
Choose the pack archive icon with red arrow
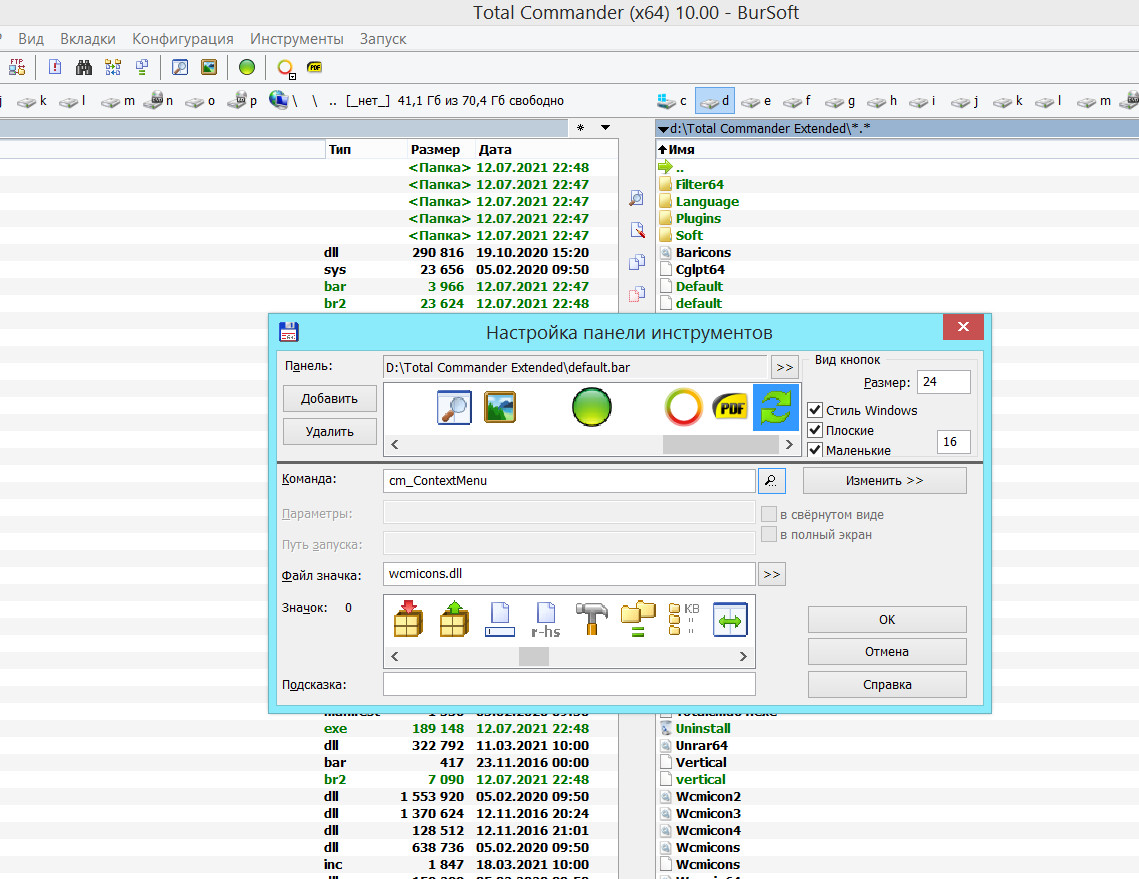coord(410,619)
